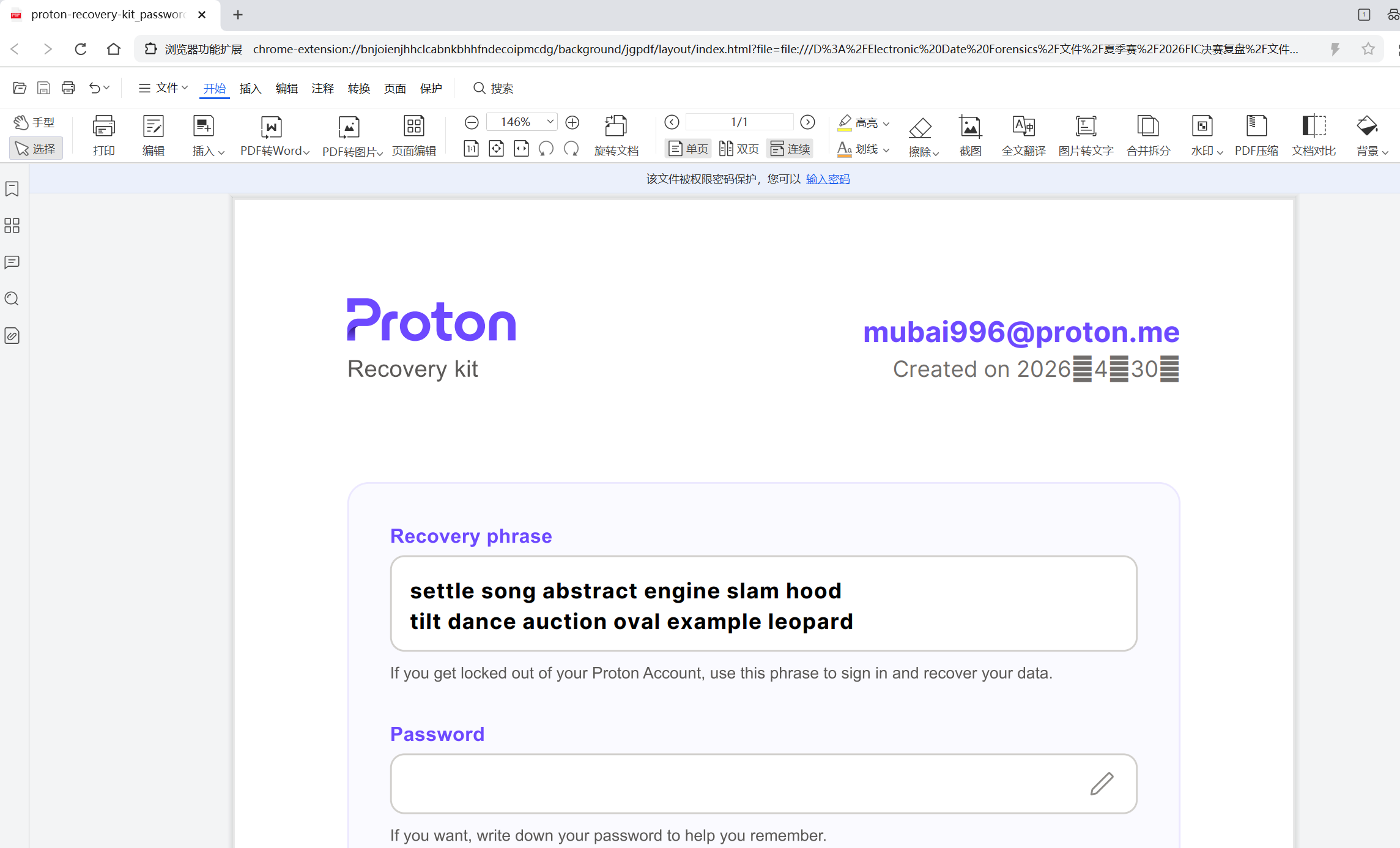This screenshot has height=848, width=1400.
Task: Click the browser home button
Action: click(x=113, y=49)
